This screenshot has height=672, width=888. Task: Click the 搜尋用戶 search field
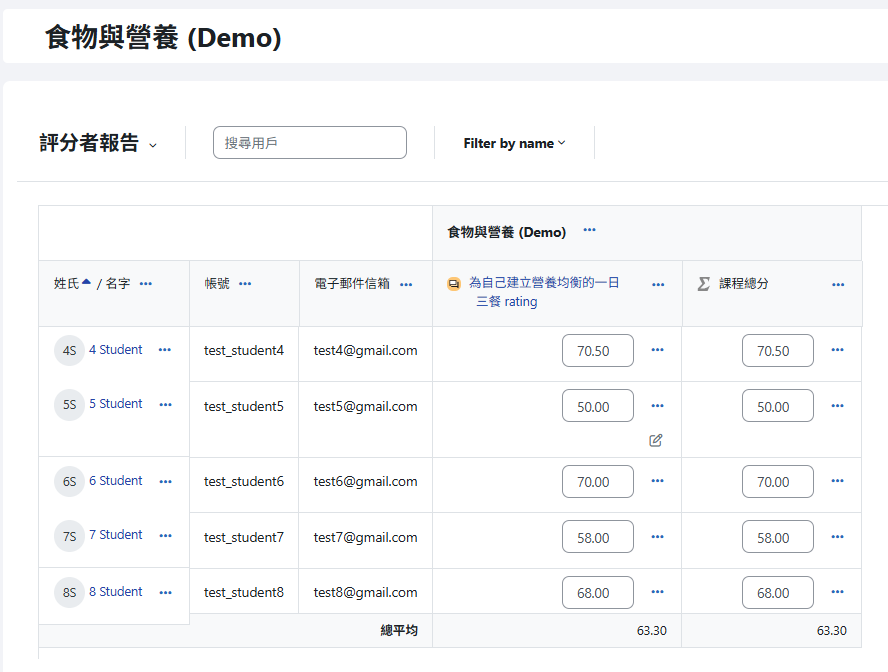pyautogui.click(x=310, y=143)
